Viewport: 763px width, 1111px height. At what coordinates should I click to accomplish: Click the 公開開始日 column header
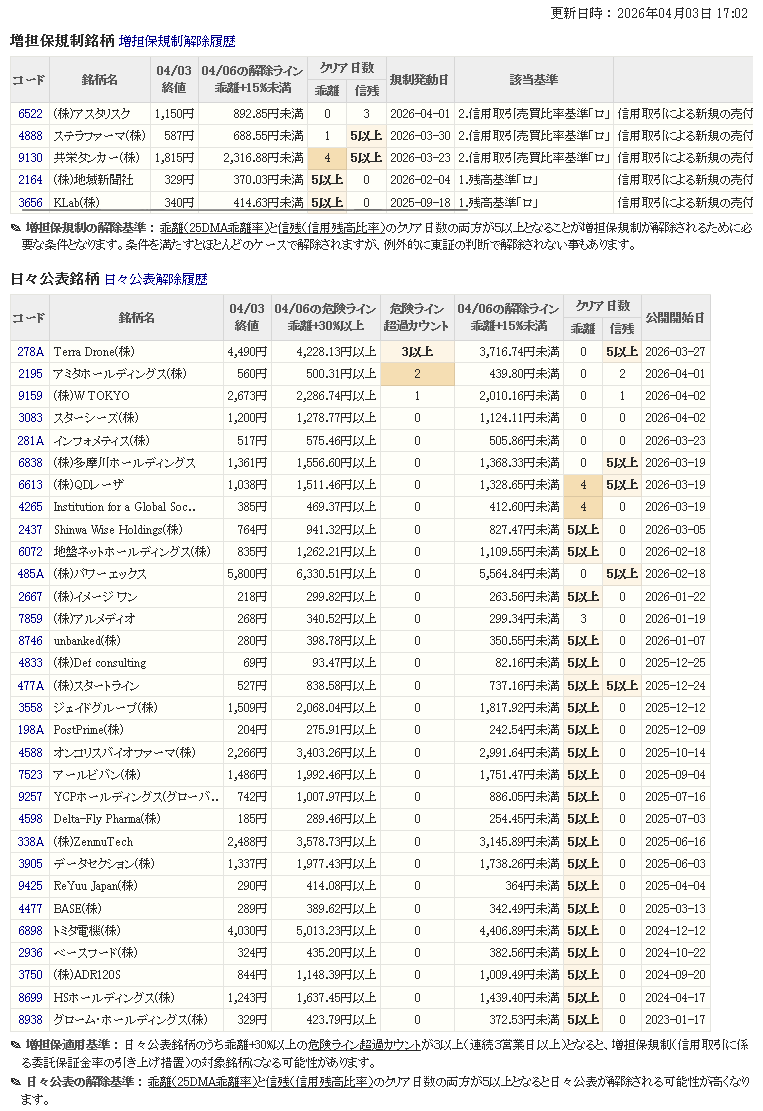674,317
